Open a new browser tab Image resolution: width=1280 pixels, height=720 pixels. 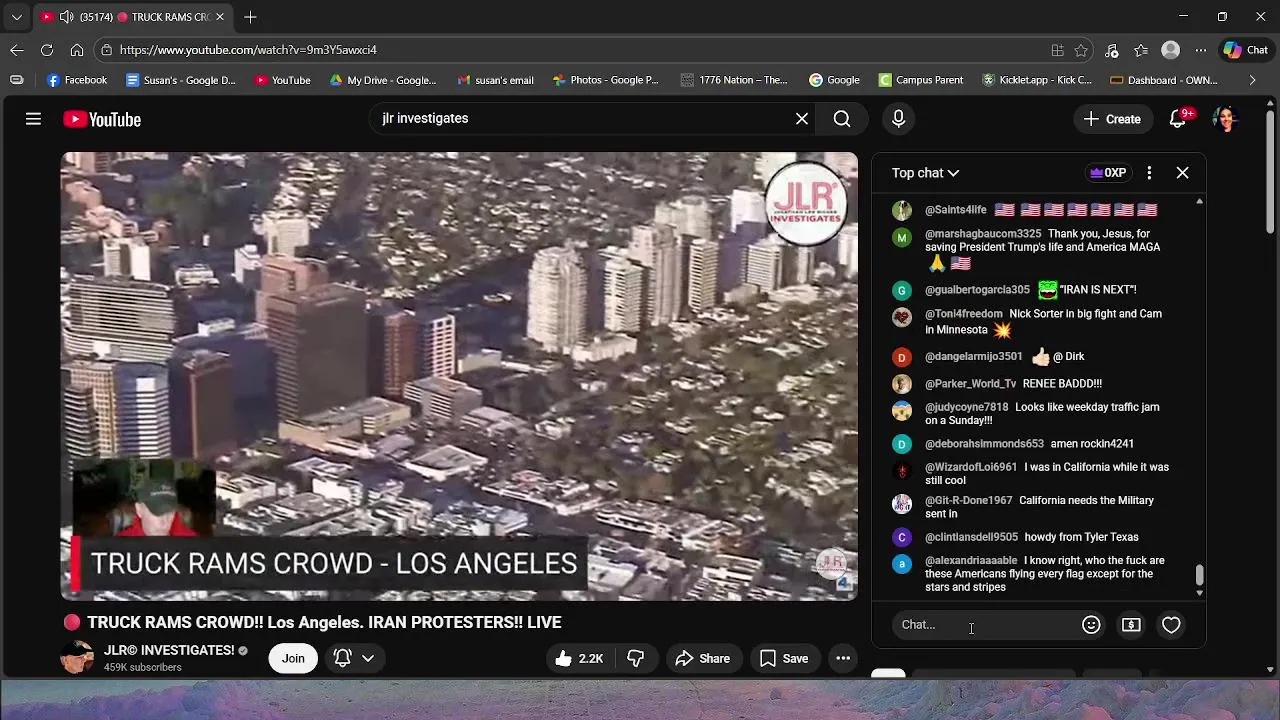[x=250, y=17]
